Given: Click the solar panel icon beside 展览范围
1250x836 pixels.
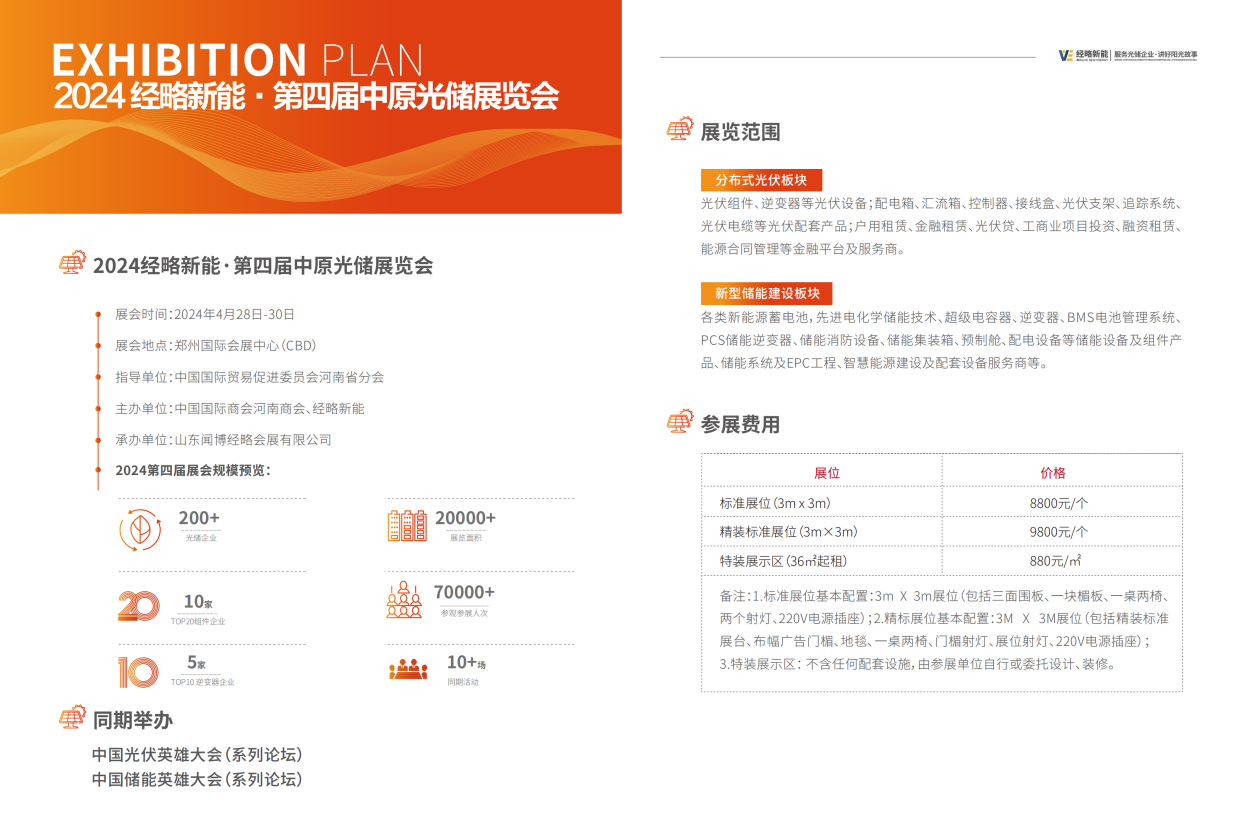Looking at the screenshot, I should click(x=680, y=130).
